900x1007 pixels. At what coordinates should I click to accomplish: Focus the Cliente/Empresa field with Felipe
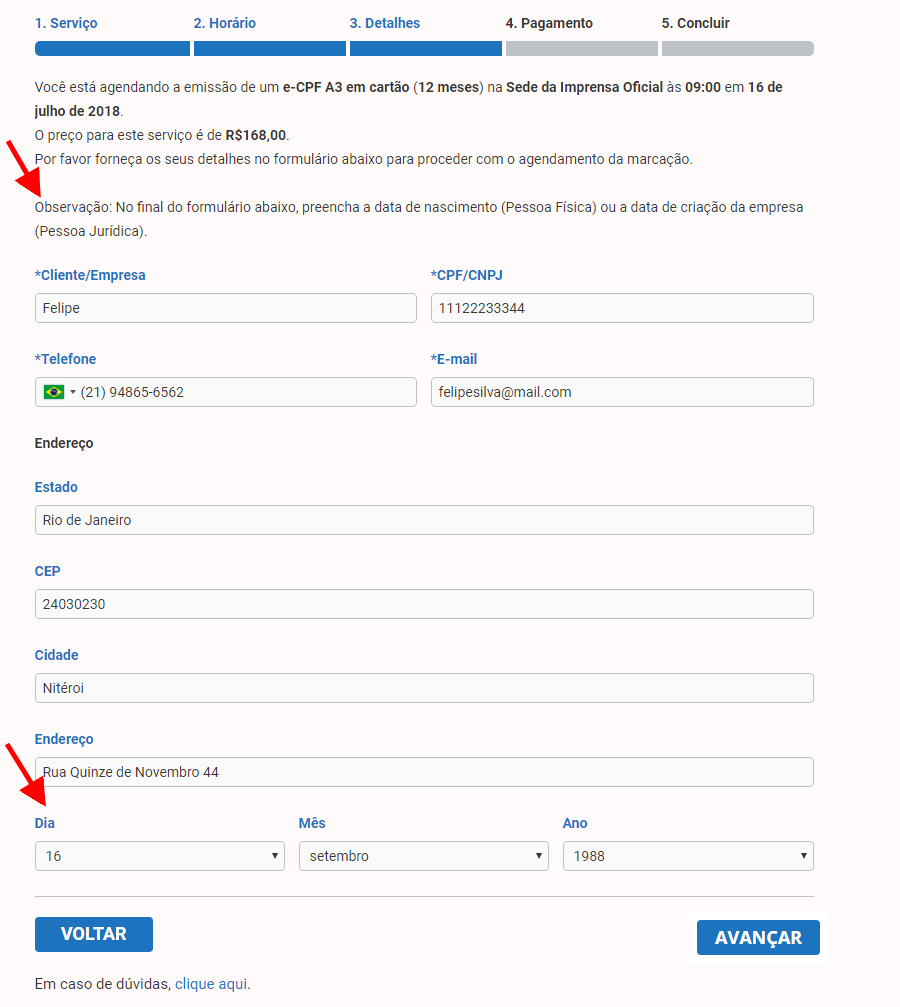click(x=225, y=308)
